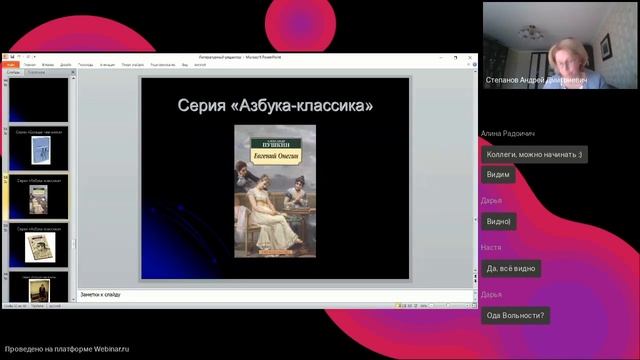Collapse the ribbon with the minimize-ribbon arrow
Viewport: 640px width, 360px height.
(469, 64)
